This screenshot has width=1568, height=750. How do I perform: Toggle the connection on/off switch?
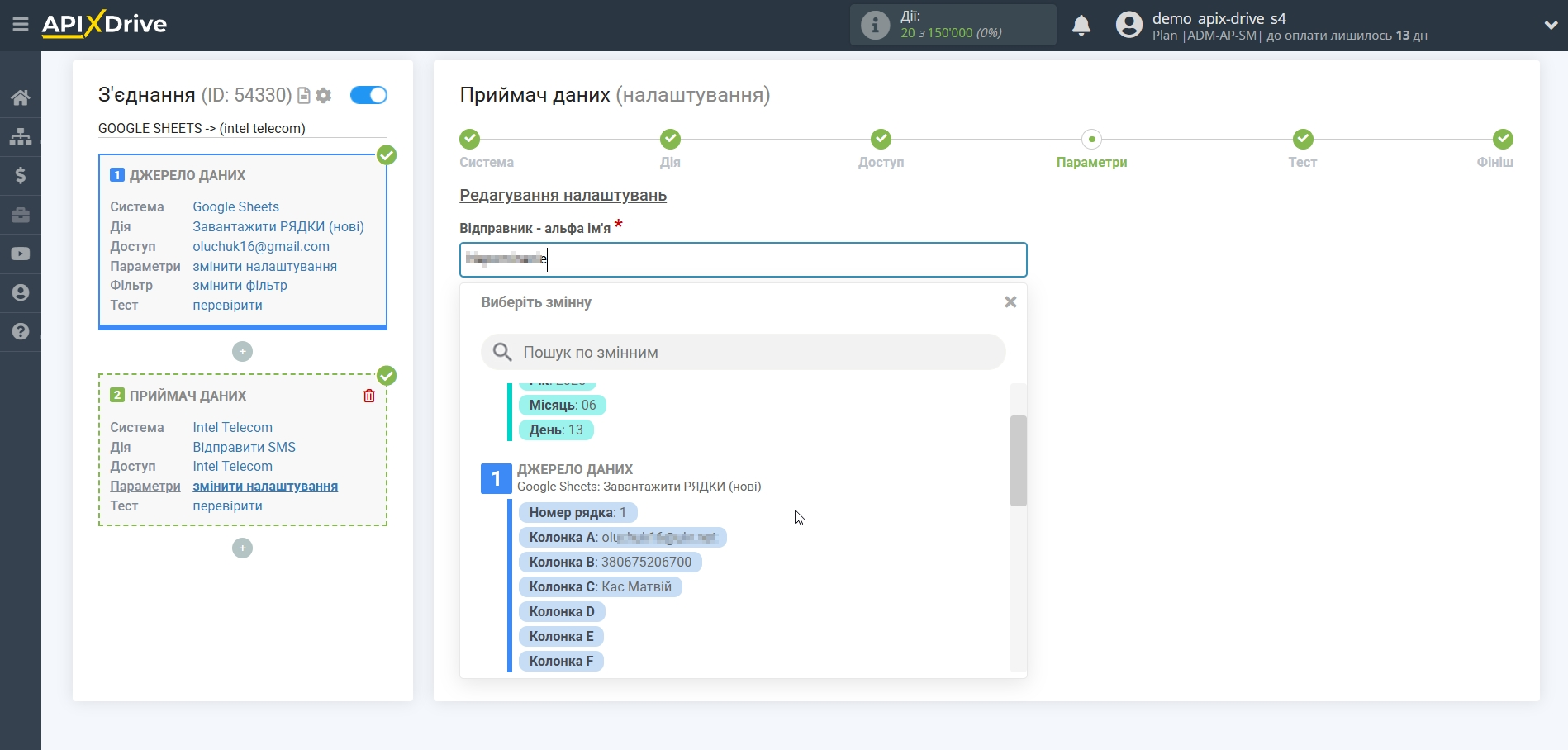tap(368, 95)
